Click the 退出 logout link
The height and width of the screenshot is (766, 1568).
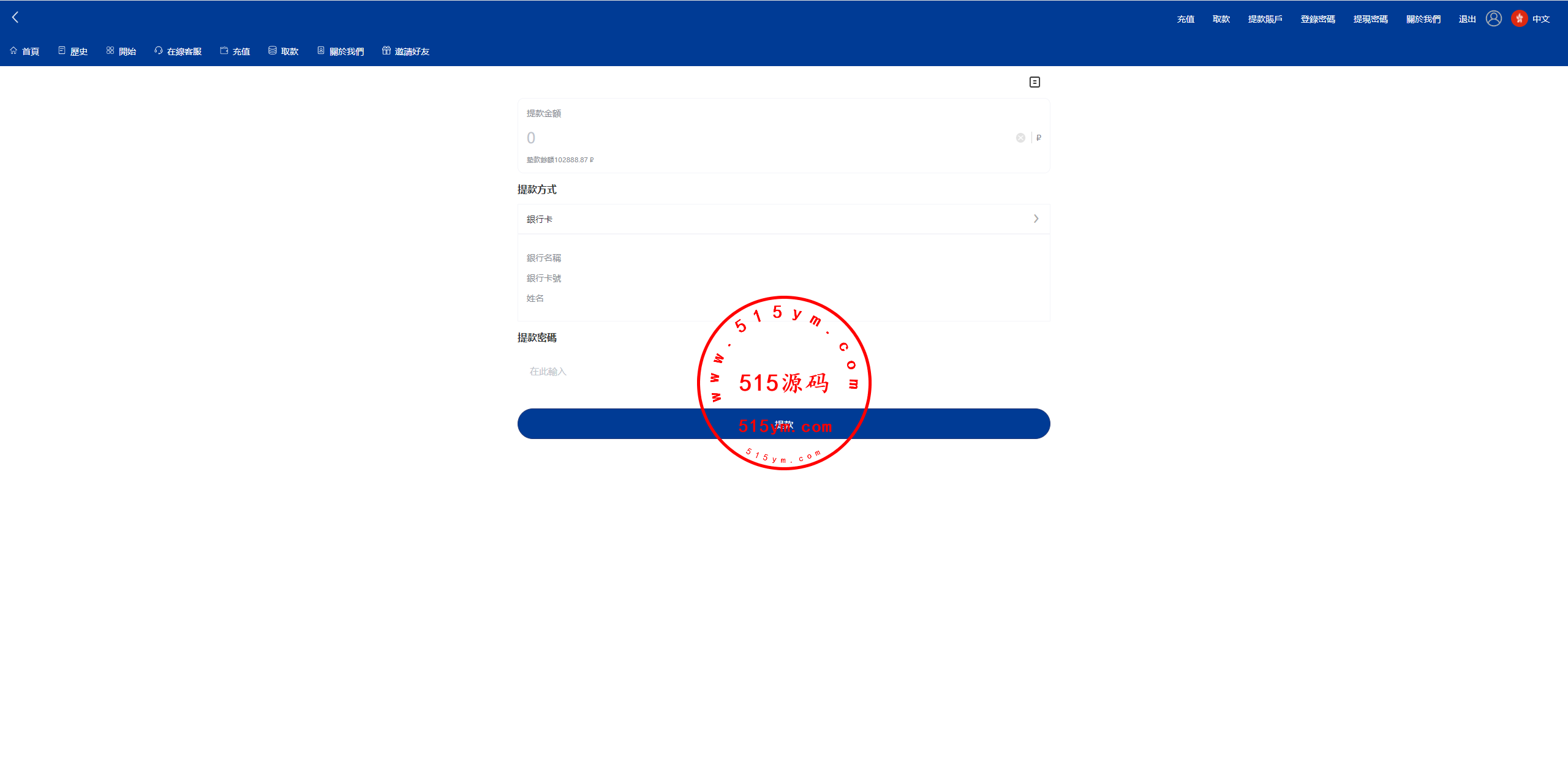(1467, 19)
